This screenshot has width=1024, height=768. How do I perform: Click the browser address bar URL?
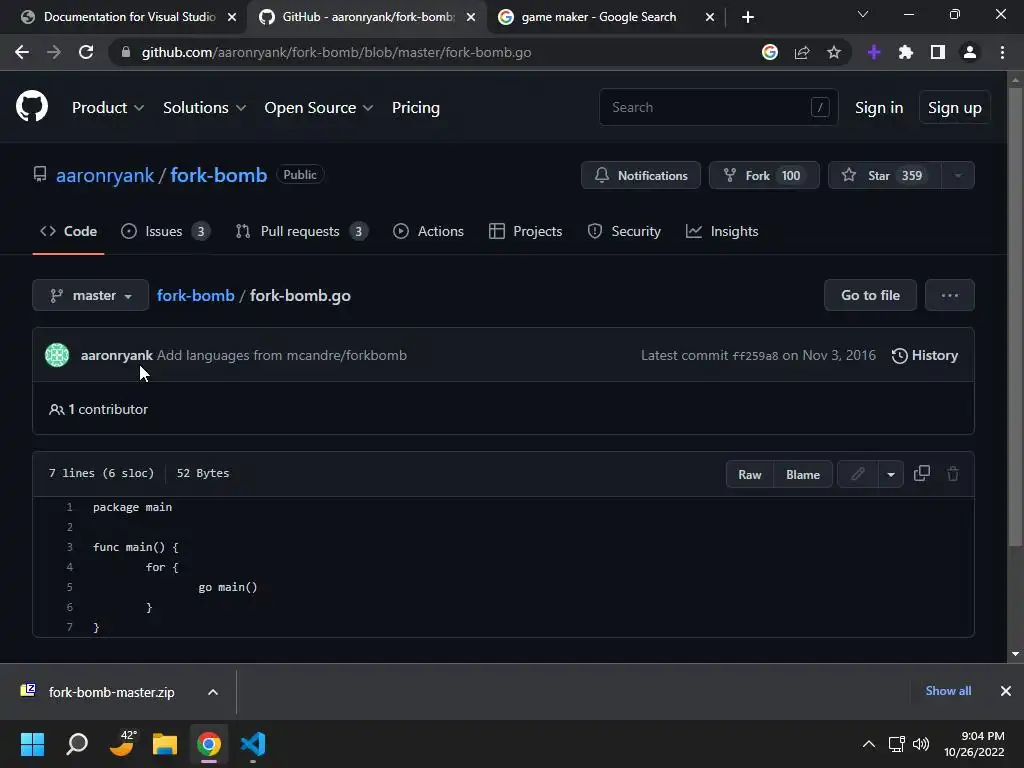[336, 52]
